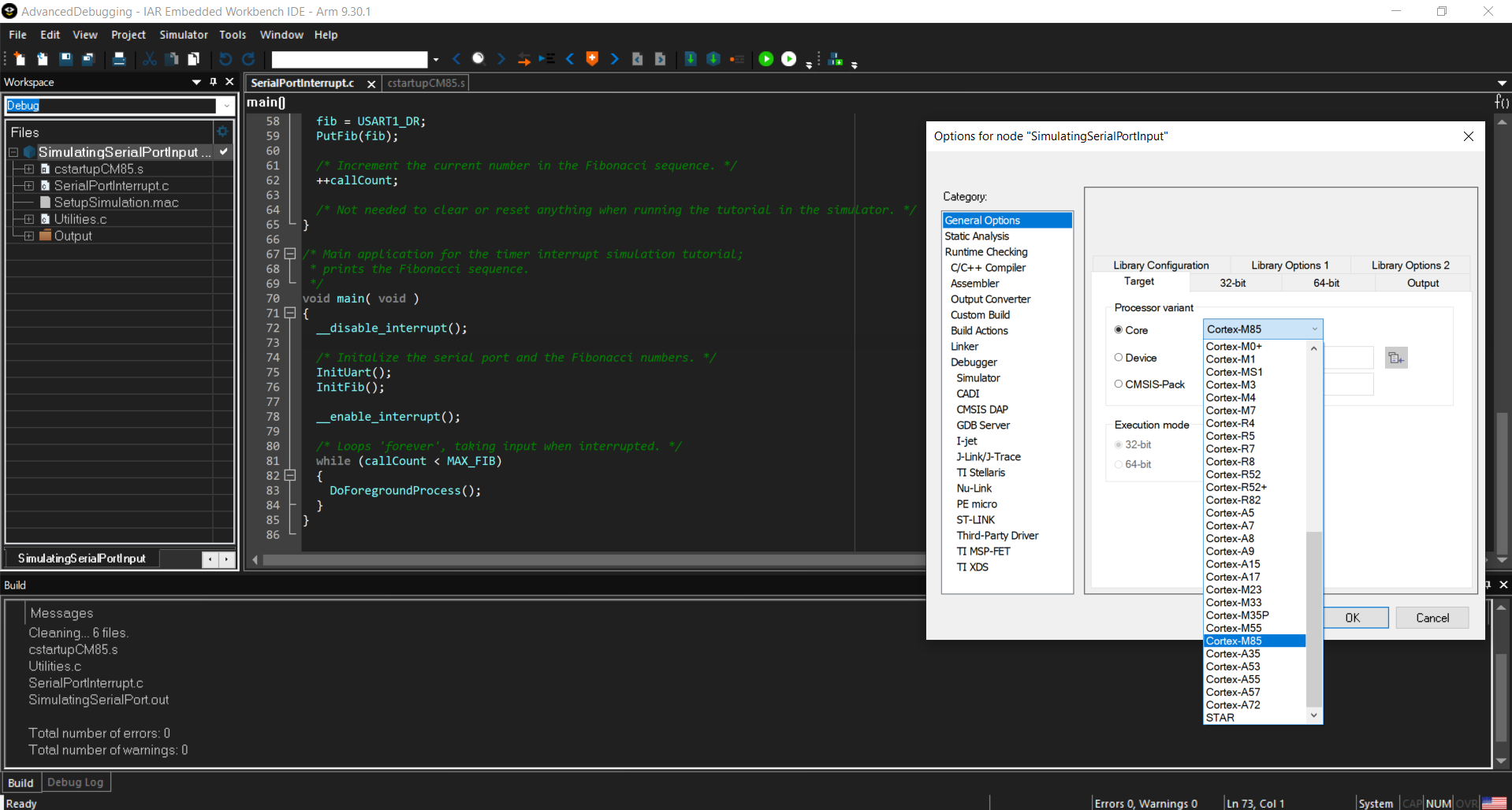Open the Simulator menu
Image resolution: width=1512 pixels, height=810 pixels.
(183, 35)
